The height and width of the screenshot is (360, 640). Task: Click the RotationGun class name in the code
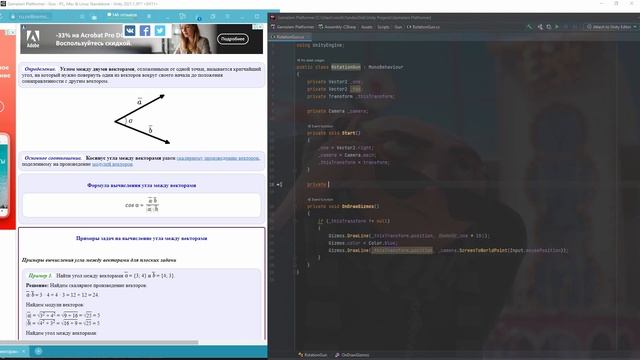click(x=346, y=67)
